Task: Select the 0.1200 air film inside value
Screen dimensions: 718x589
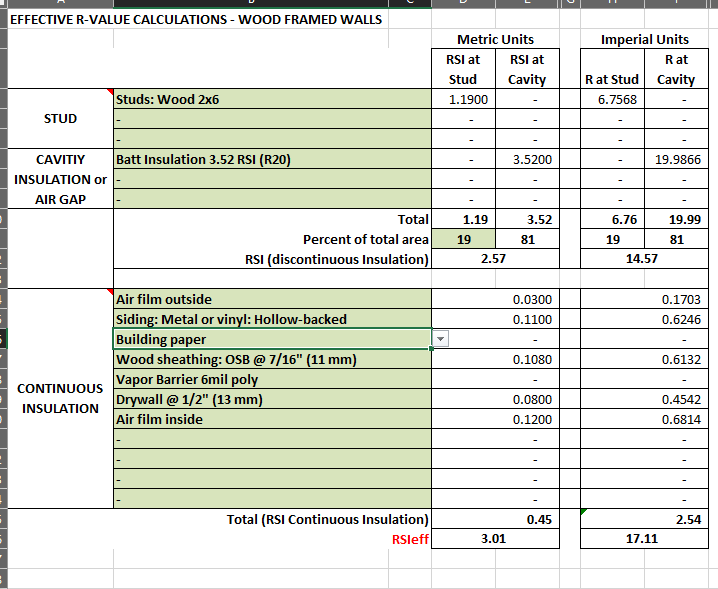Action: (495, 419)
